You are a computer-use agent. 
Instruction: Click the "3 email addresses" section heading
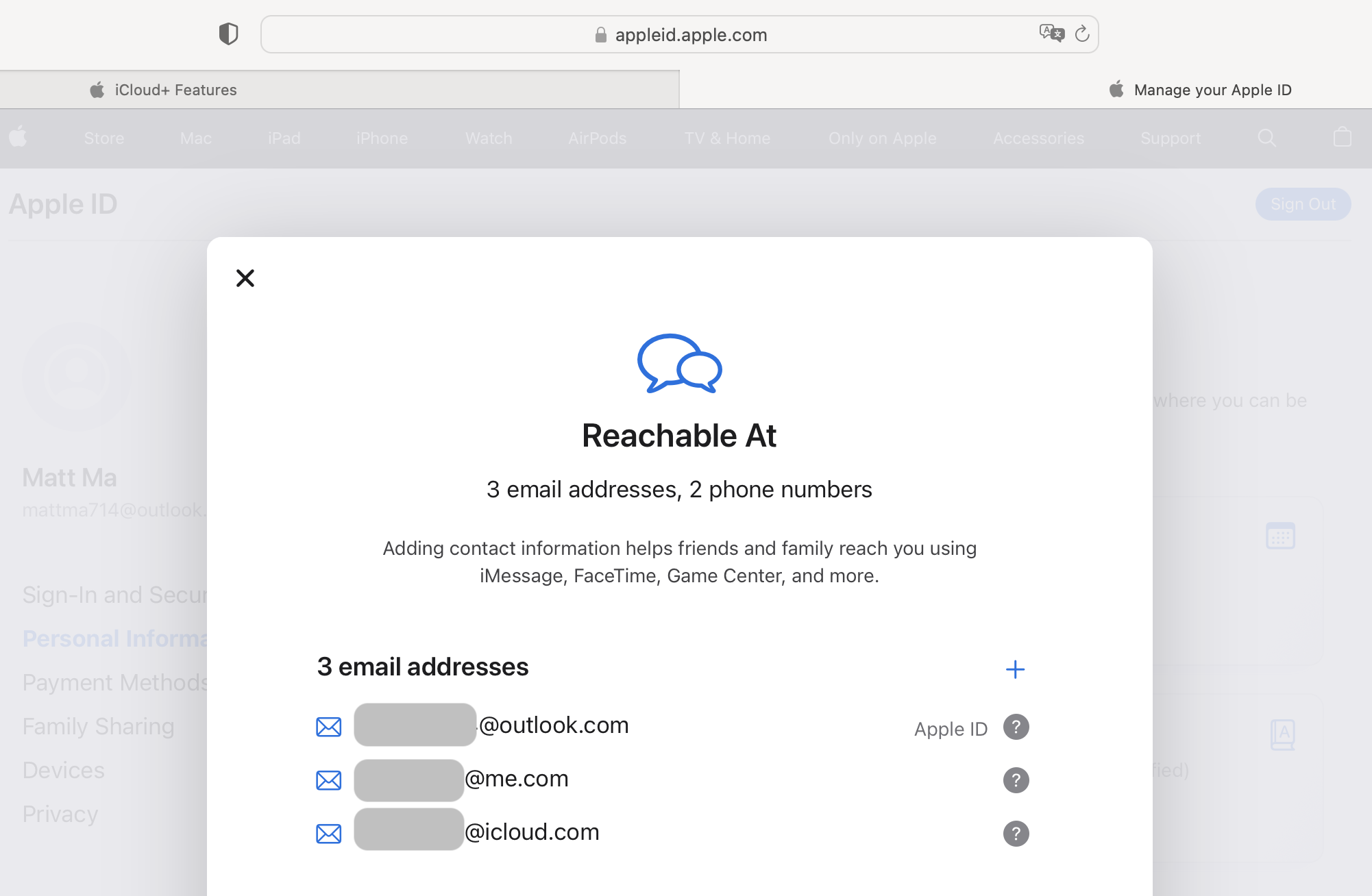pyautogui.click(x=423, y=667)
